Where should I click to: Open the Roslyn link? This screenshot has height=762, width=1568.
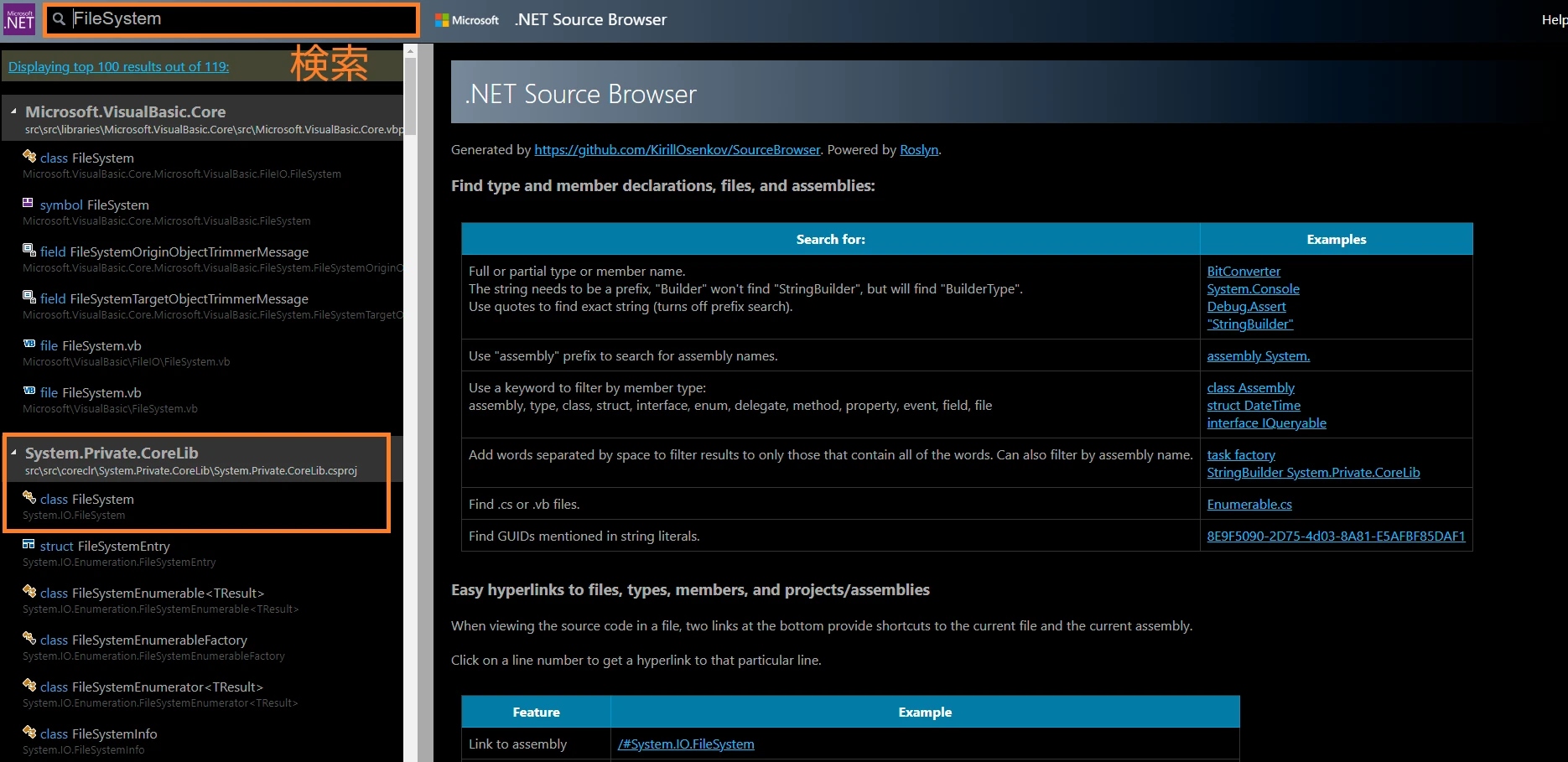[918, 149]
